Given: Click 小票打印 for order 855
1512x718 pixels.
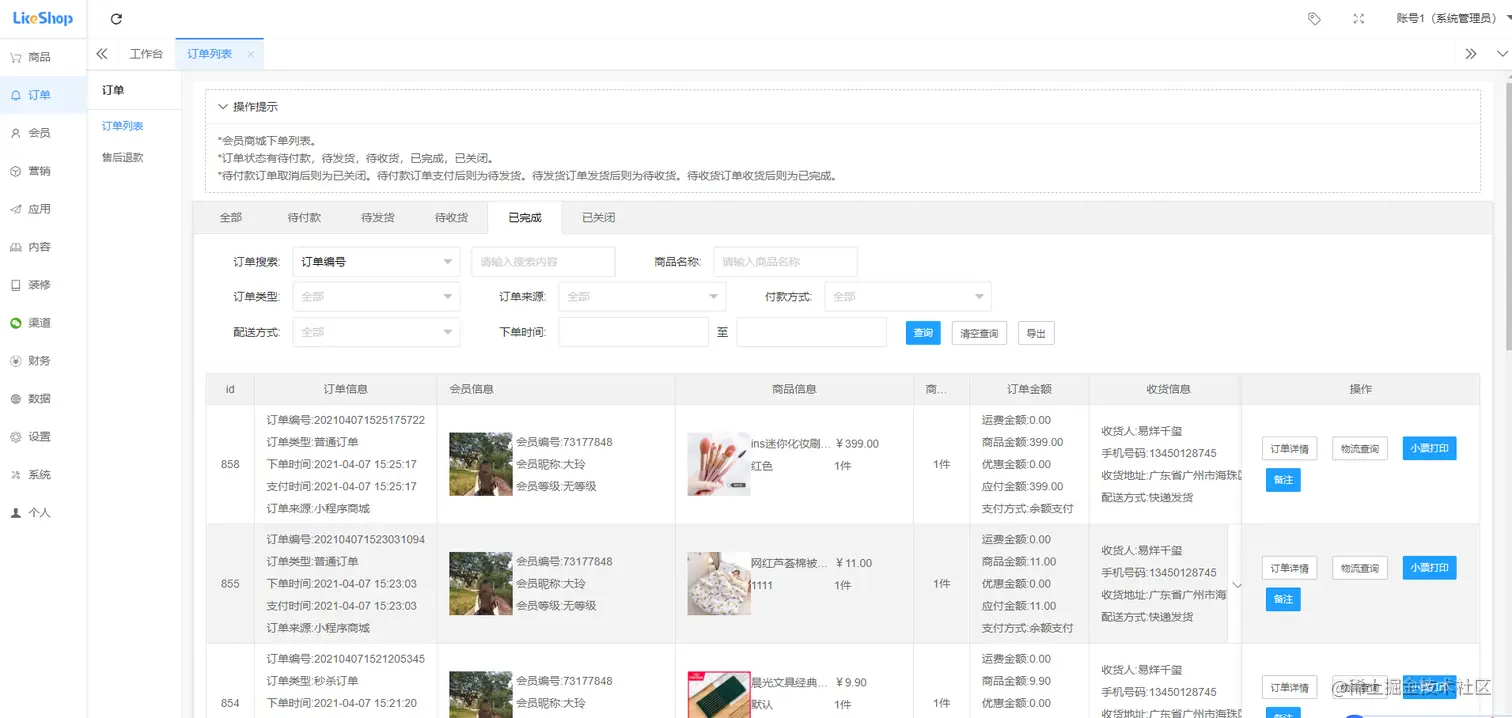Looking at the screenshot, I should 1429,568.
